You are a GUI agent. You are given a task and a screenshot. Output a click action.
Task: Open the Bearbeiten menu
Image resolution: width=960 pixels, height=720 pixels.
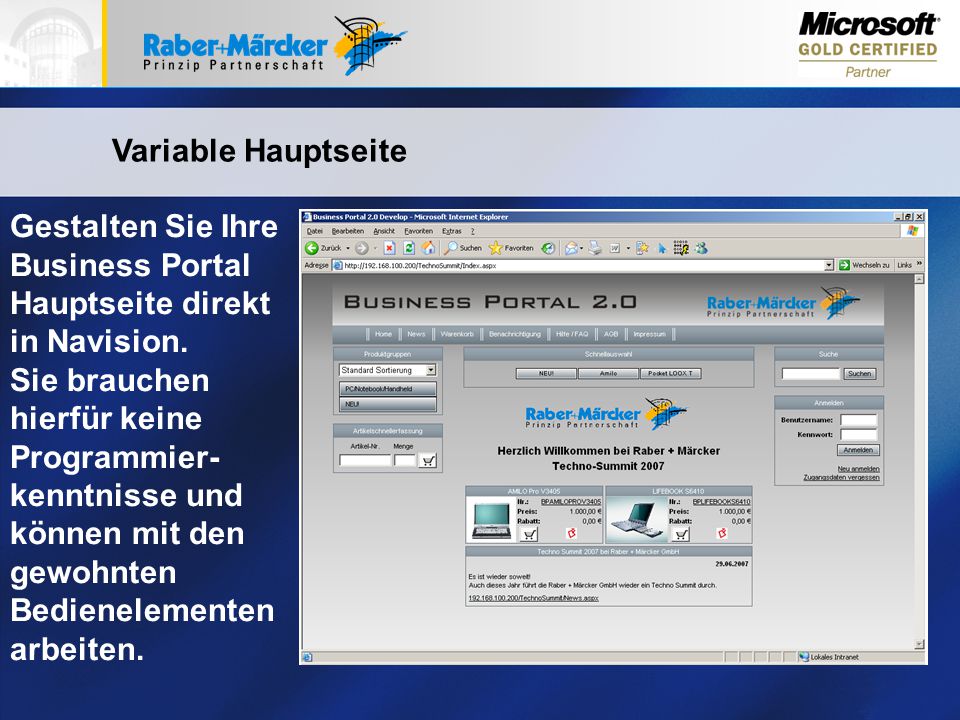348,231
